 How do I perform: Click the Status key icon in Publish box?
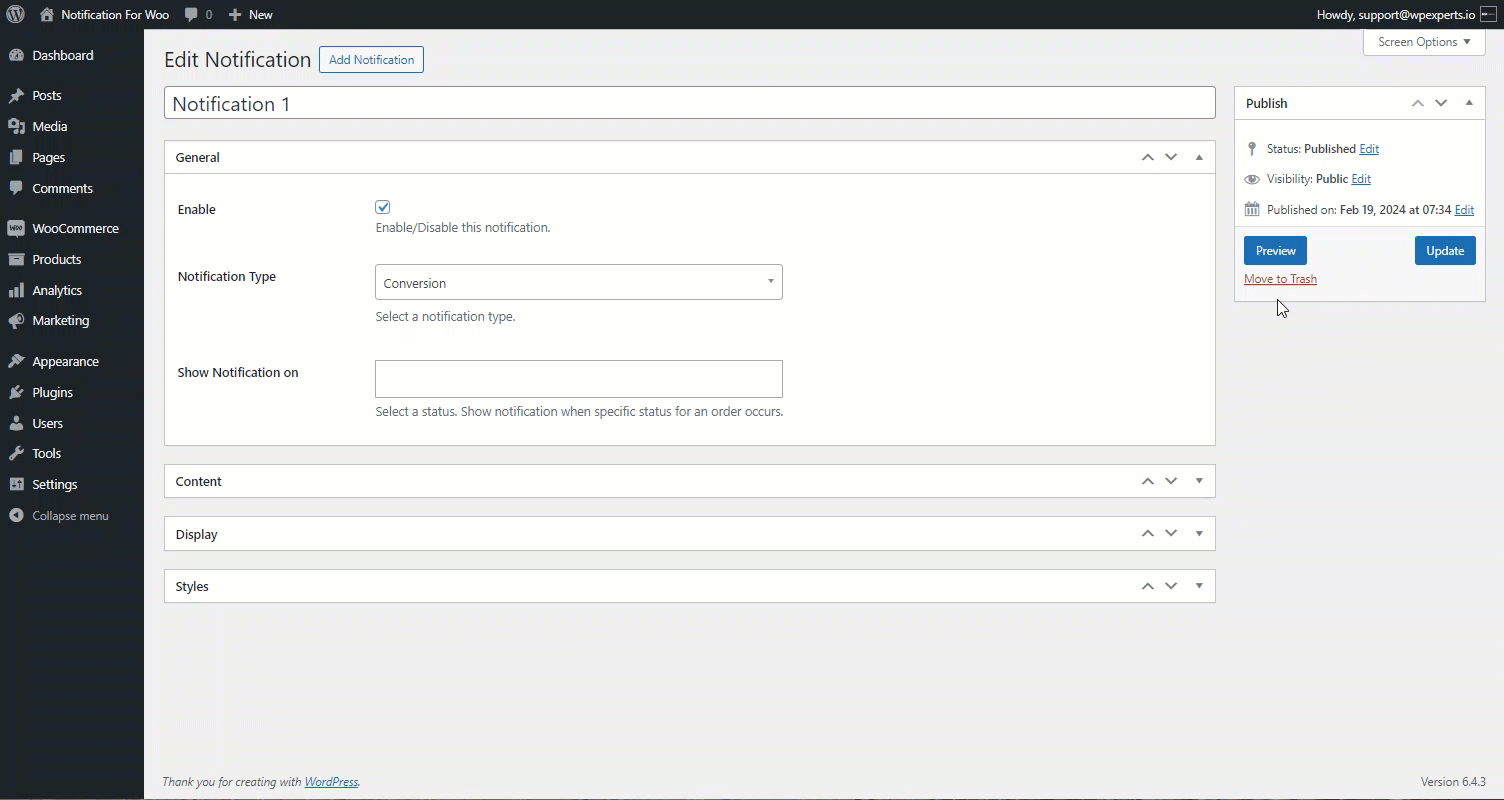click(1252, 149)
